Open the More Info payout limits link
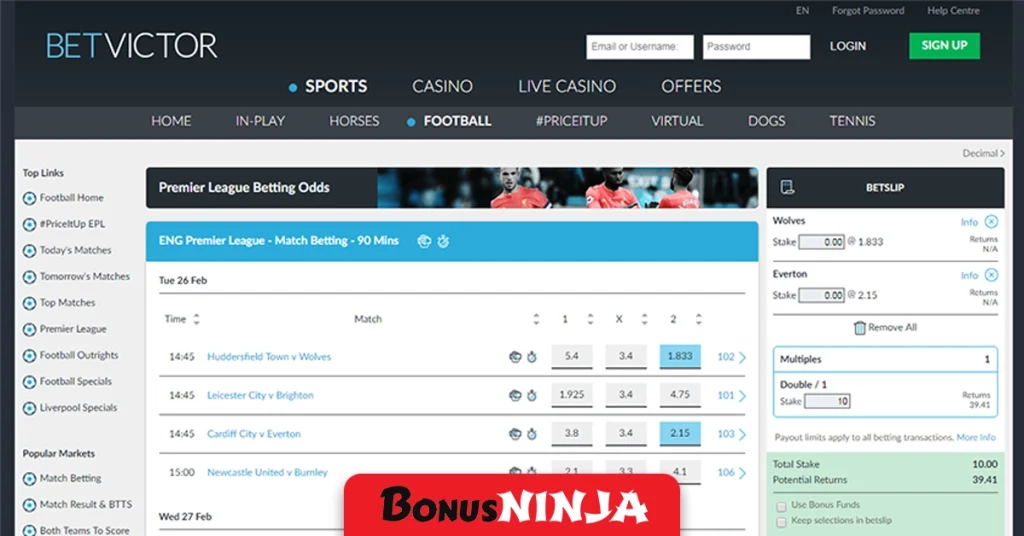 (x=976, y=437)
